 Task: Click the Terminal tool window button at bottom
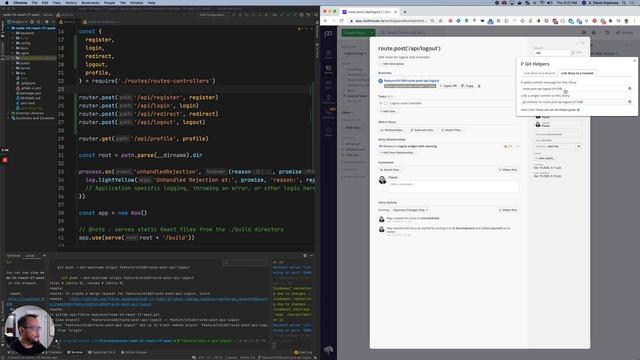75,352
